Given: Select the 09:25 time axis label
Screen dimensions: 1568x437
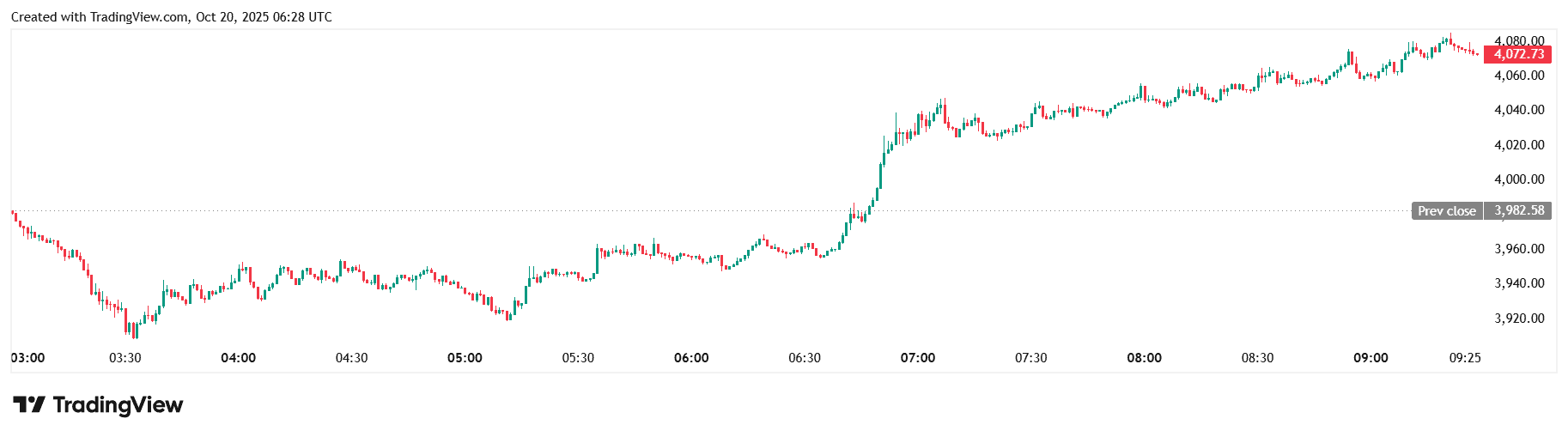Looking at the screenshot, I should pos(1465,358).
